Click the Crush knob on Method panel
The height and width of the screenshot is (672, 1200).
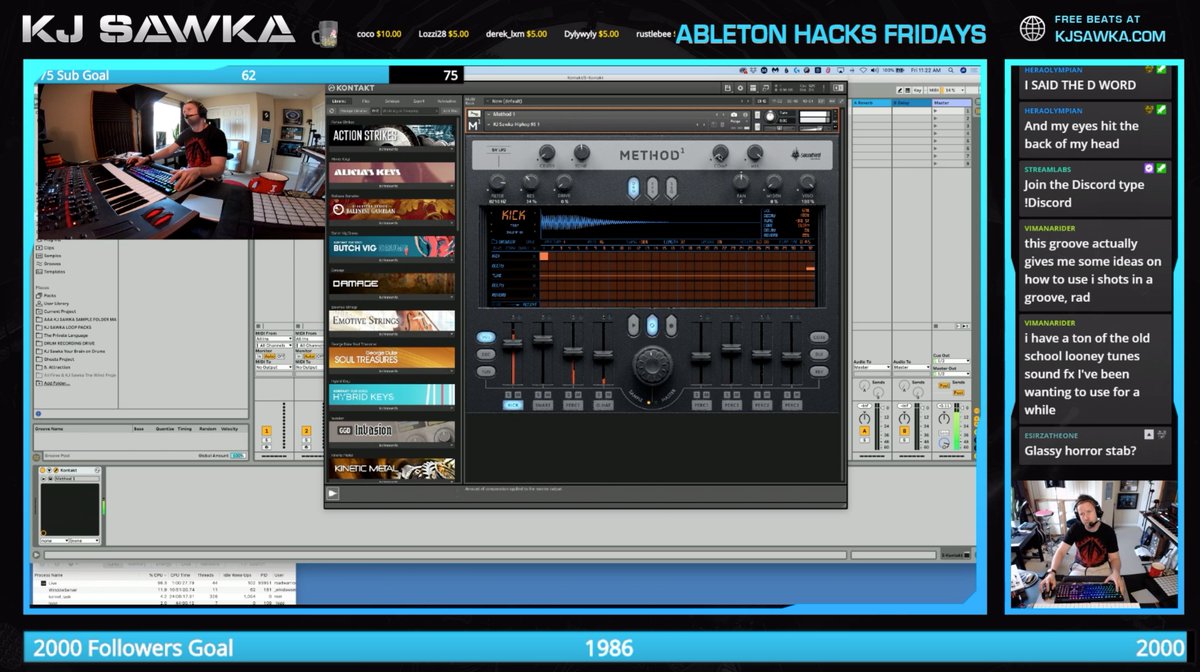[546, 153]
